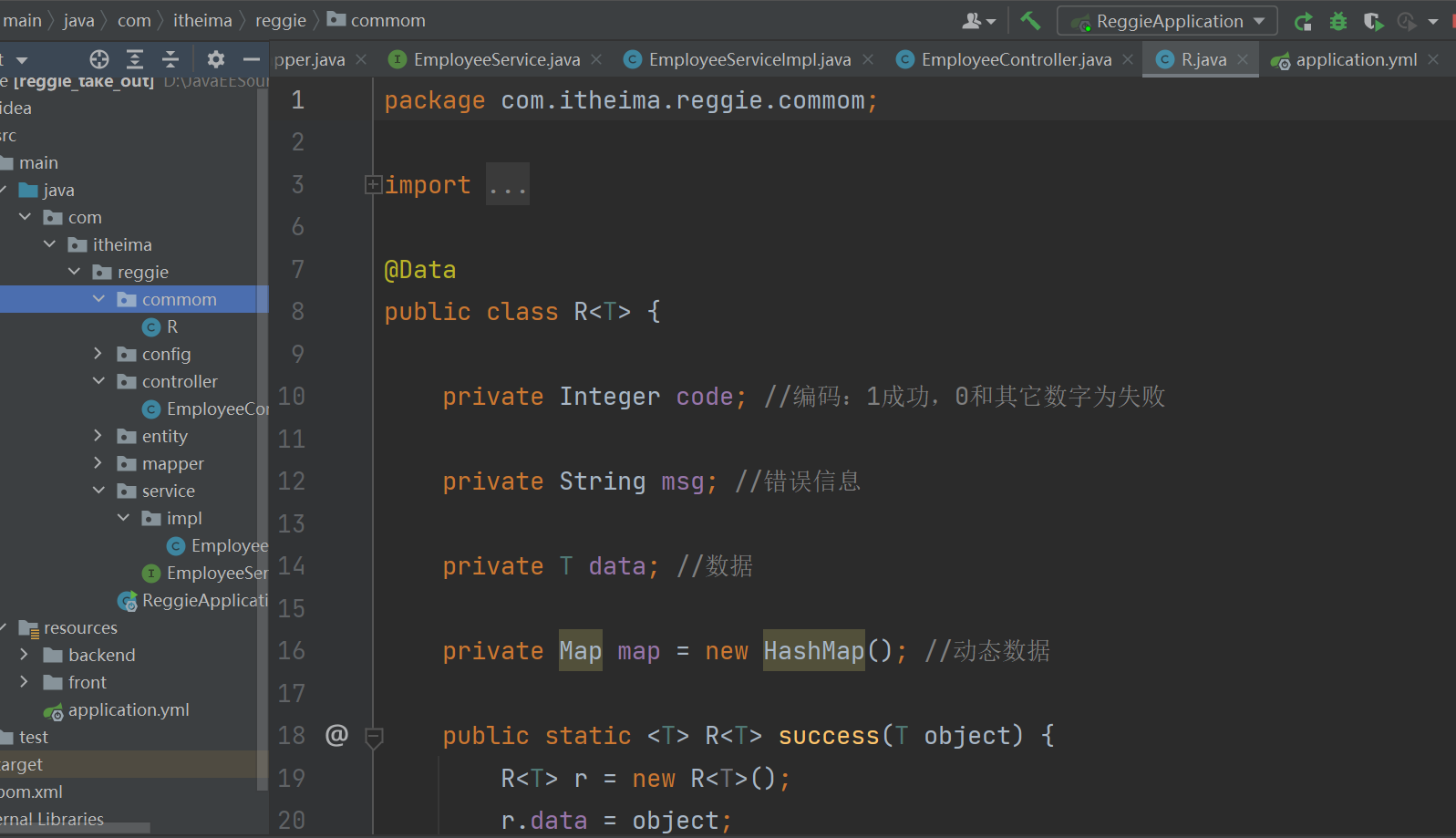Select class R in project tree
1456x838 pixels.
160,326
